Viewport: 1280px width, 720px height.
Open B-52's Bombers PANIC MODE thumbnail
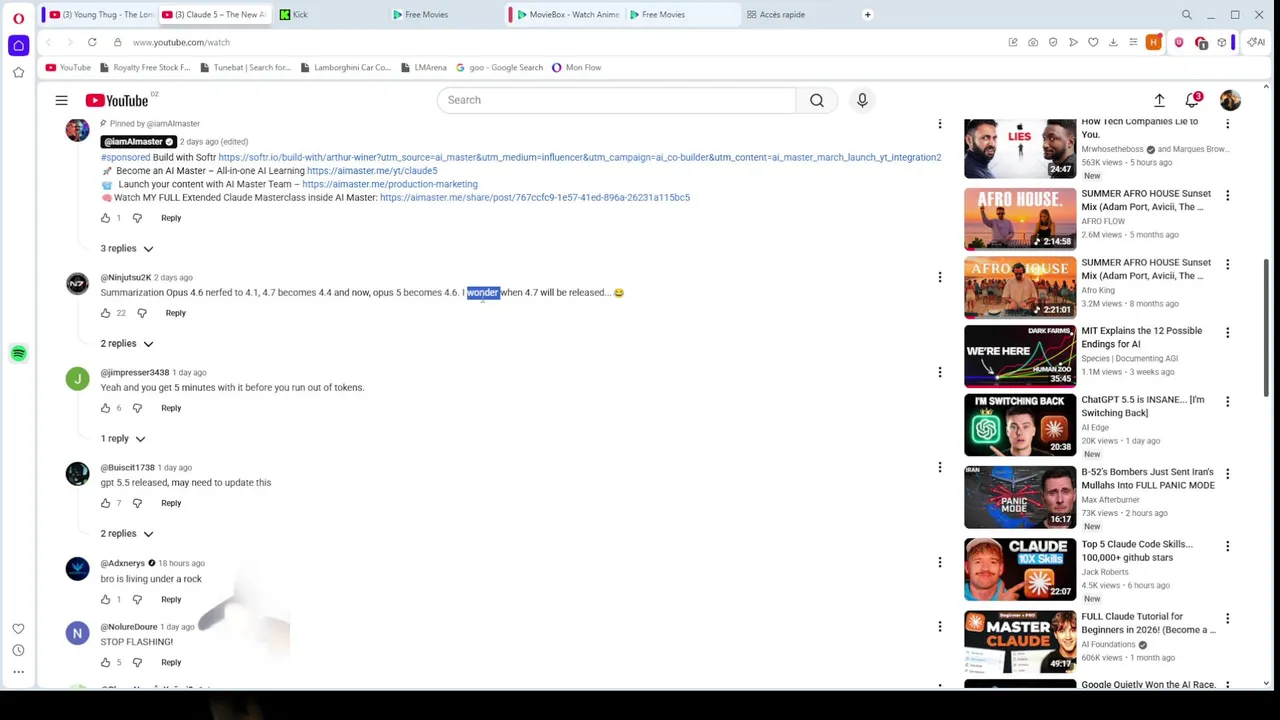[x=1020, y=497]
